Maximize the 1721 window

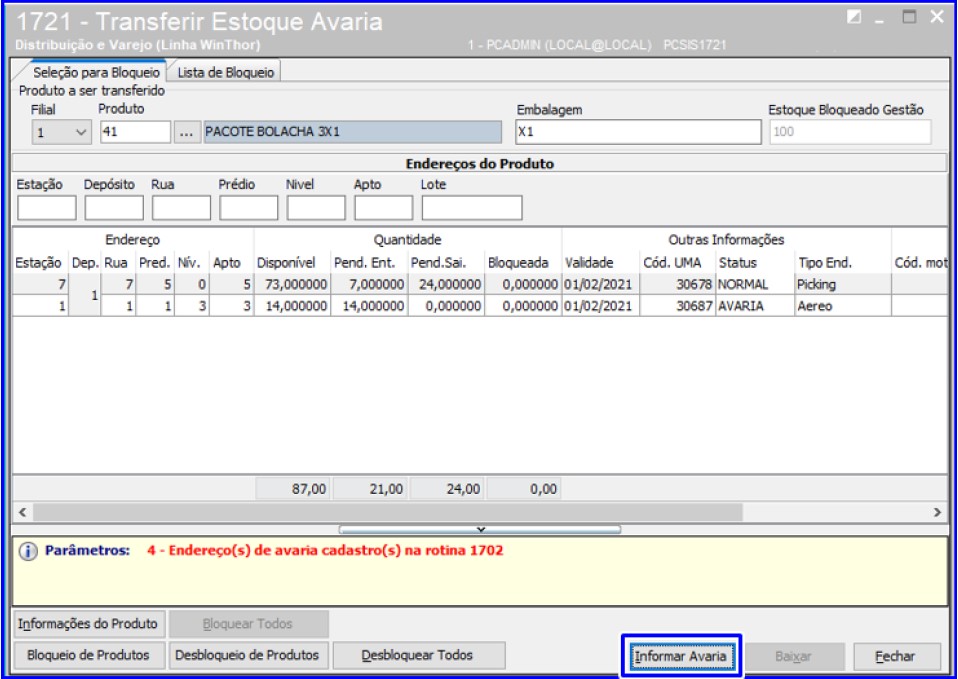(x=909, y=17)
